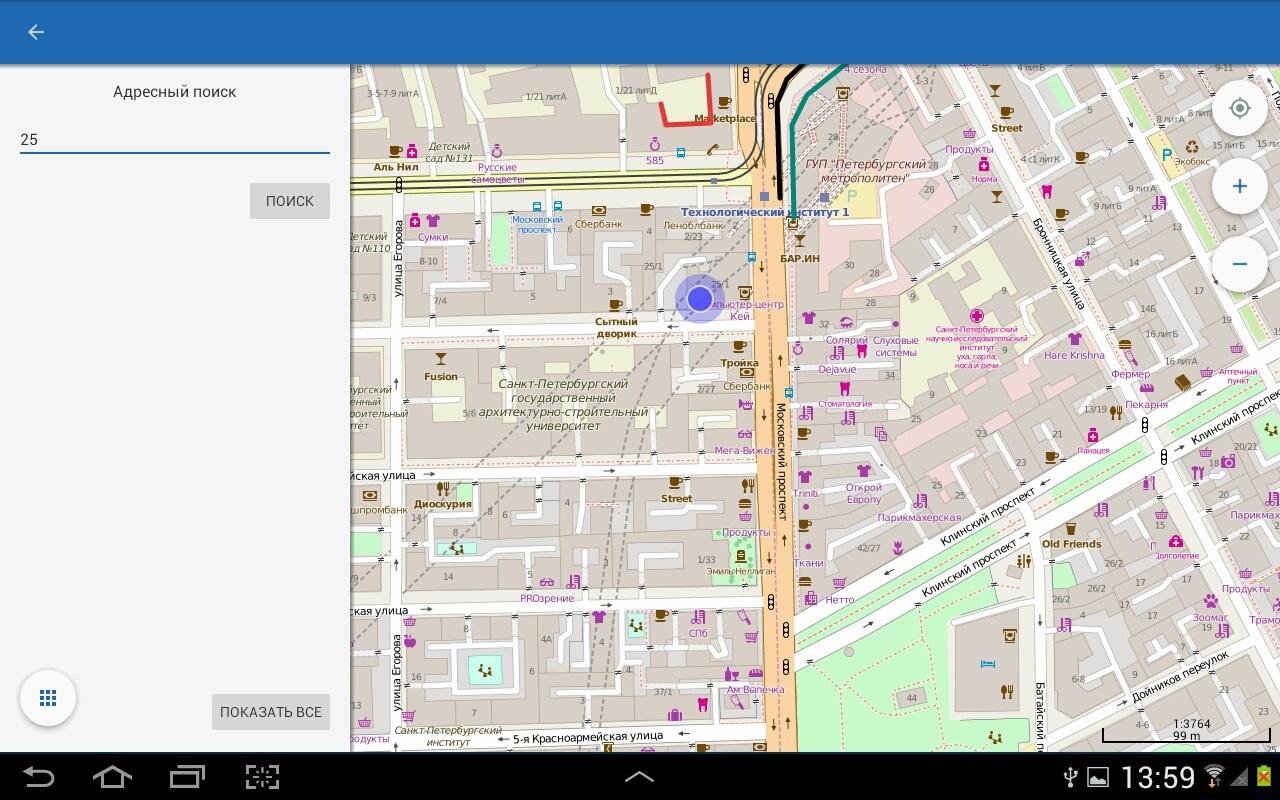The width and height of the screenshot is (1280, 800).
Task: Tap the blue location dot on the map
Action: [x=700, y=299]
